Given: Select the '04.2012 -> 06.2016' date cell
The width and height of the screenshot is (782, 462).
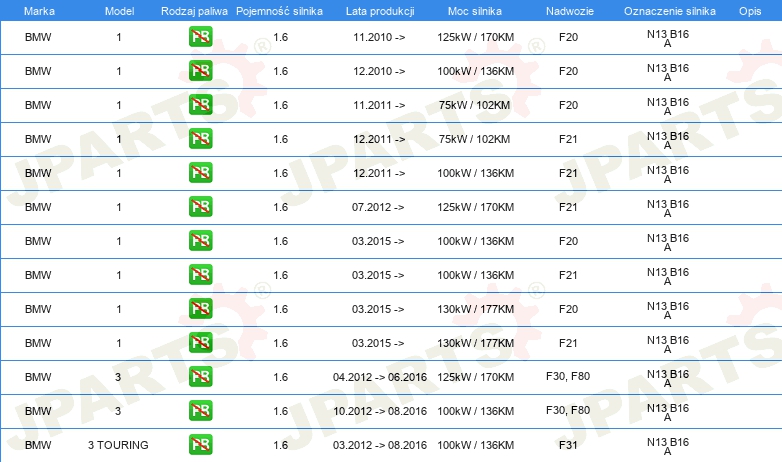Looking at the screenshot, I should point(380,377).
